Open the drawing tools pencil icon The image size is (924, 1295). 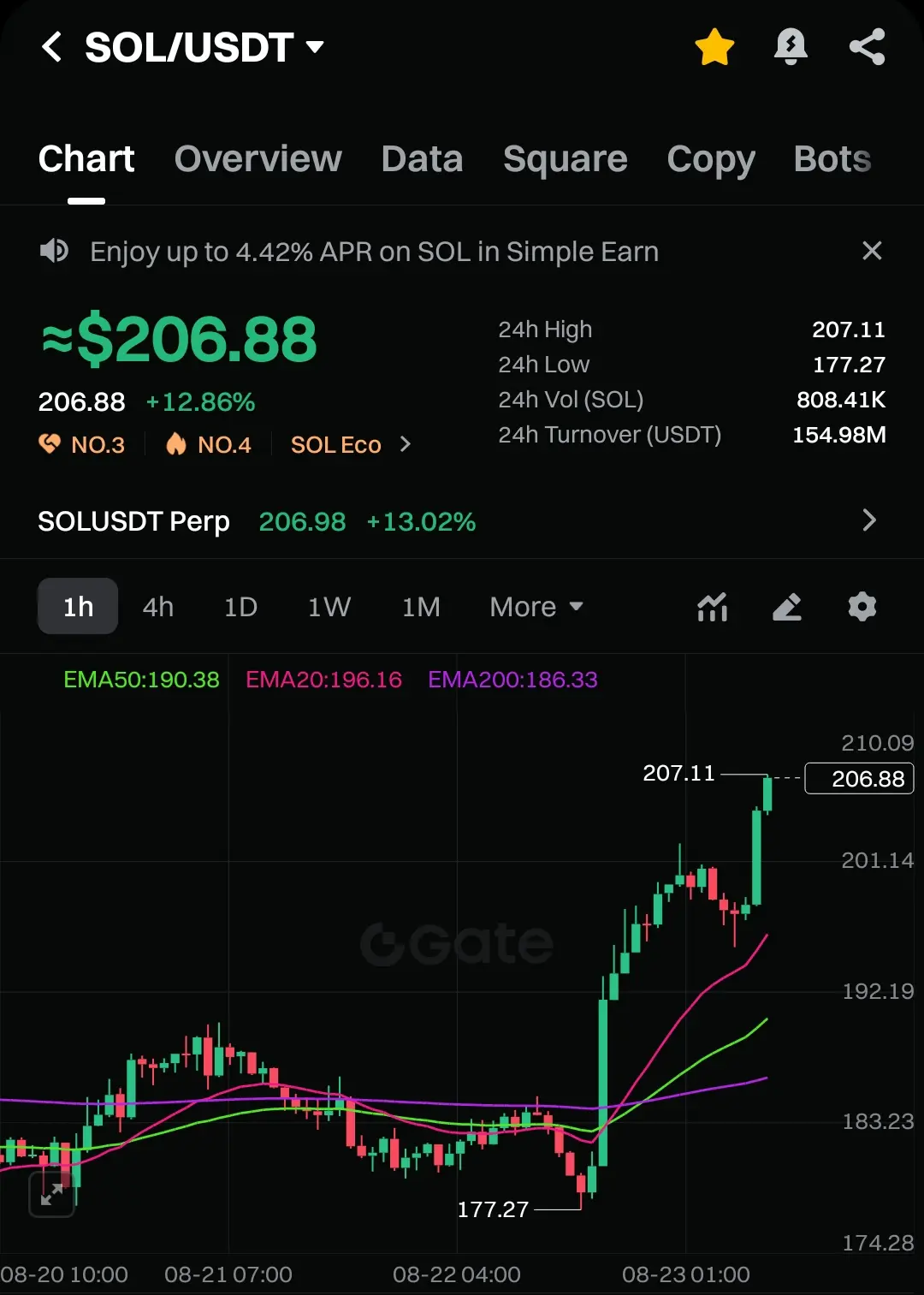787,607
